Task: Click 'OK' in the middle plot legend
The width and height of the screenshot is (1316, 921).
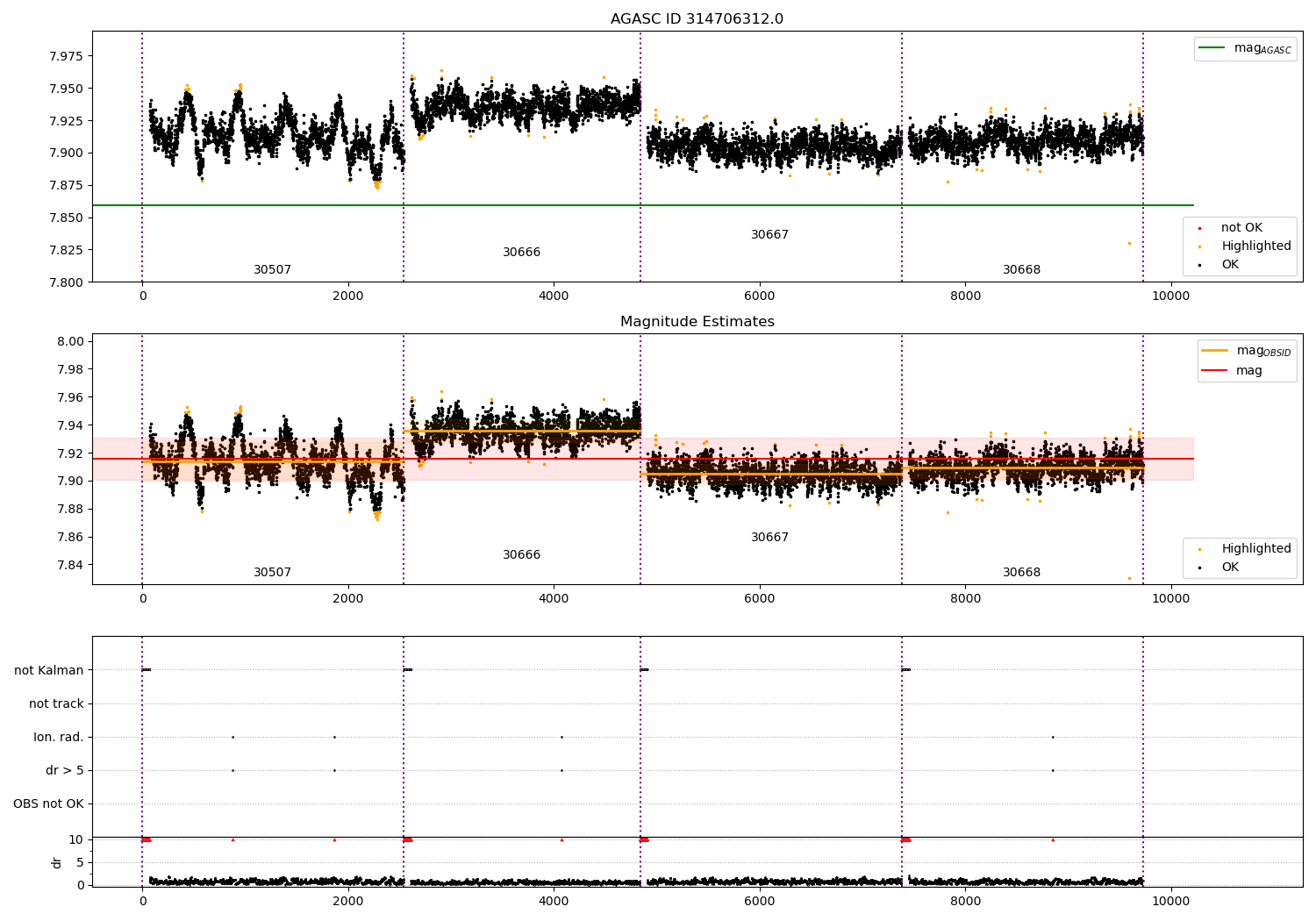Action: click(x=1230, y=568)
